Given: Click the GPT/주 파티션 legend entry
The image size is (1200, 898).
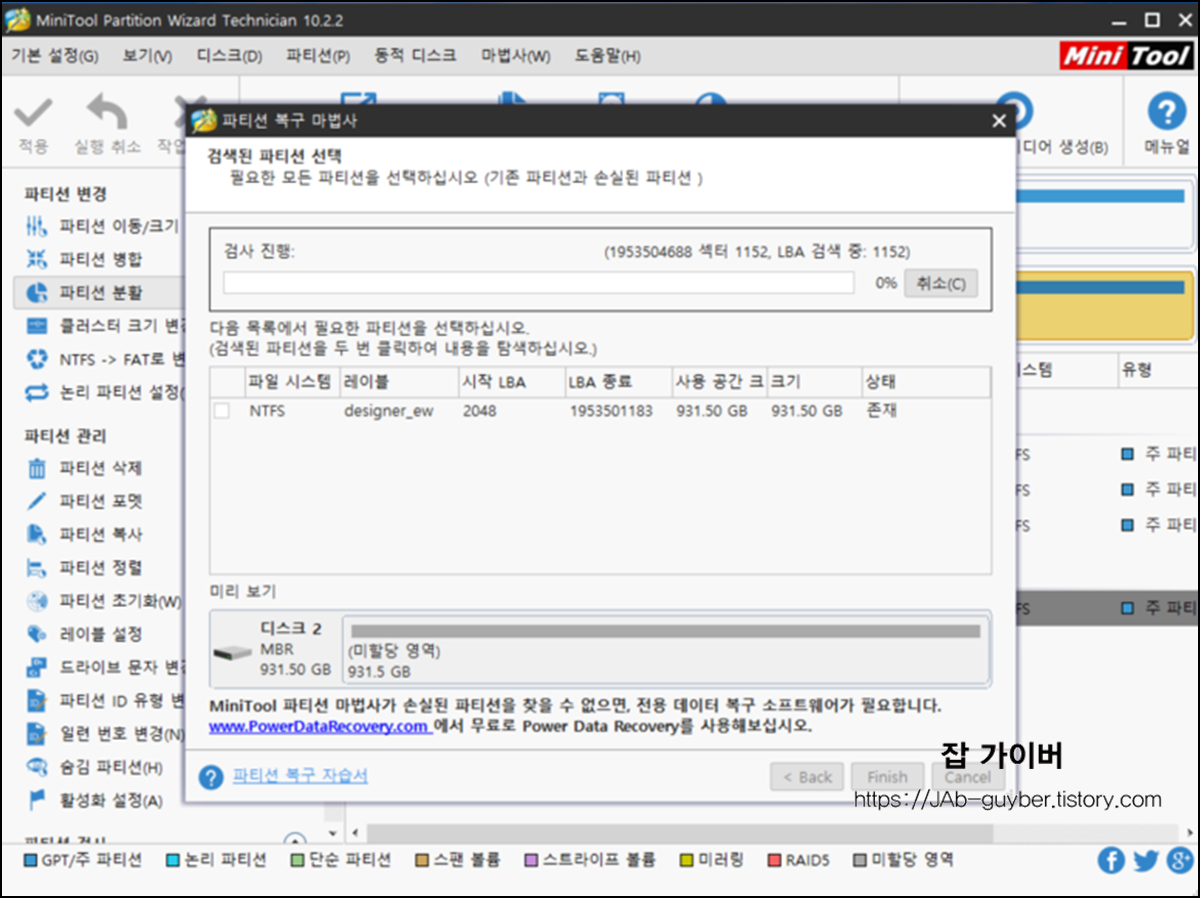Looking at the screenshot, I should tap(82, 860).
